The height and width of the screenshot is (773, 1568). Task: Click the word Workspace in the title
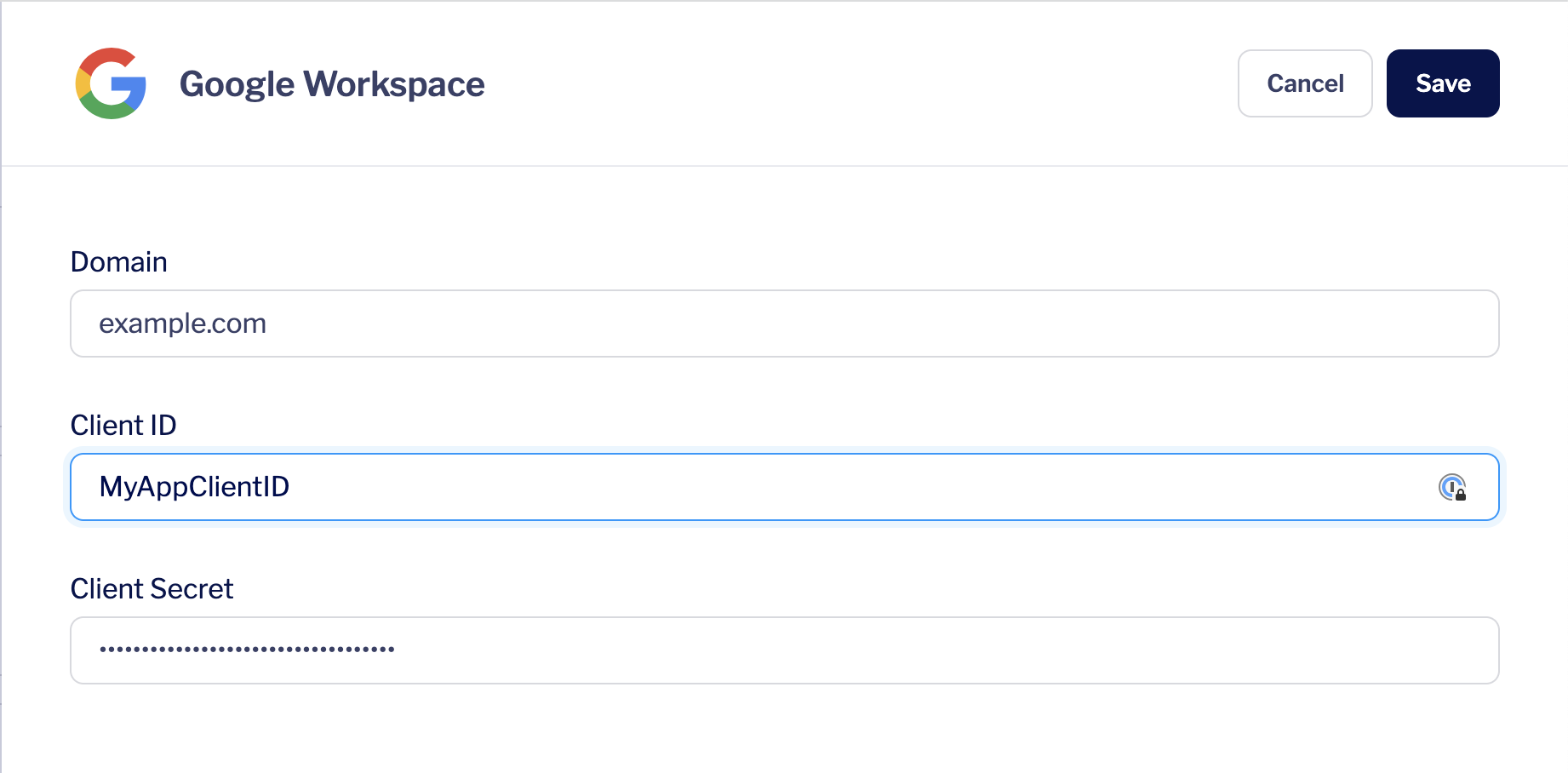pos(394,84)
